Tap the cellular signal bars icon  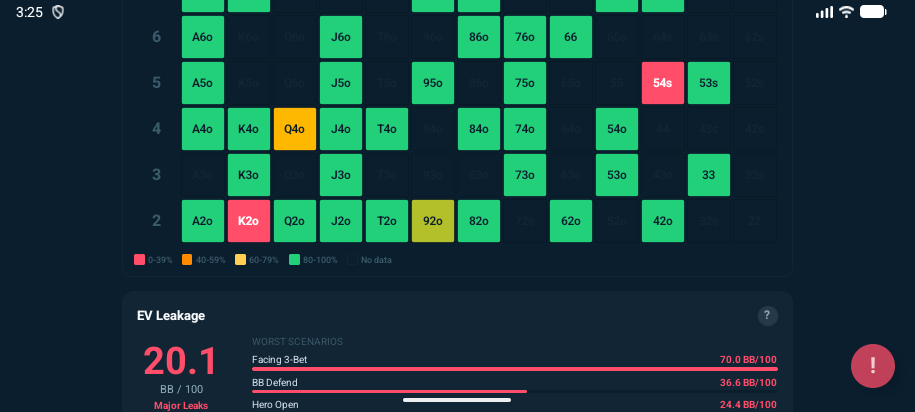[824, 12]
